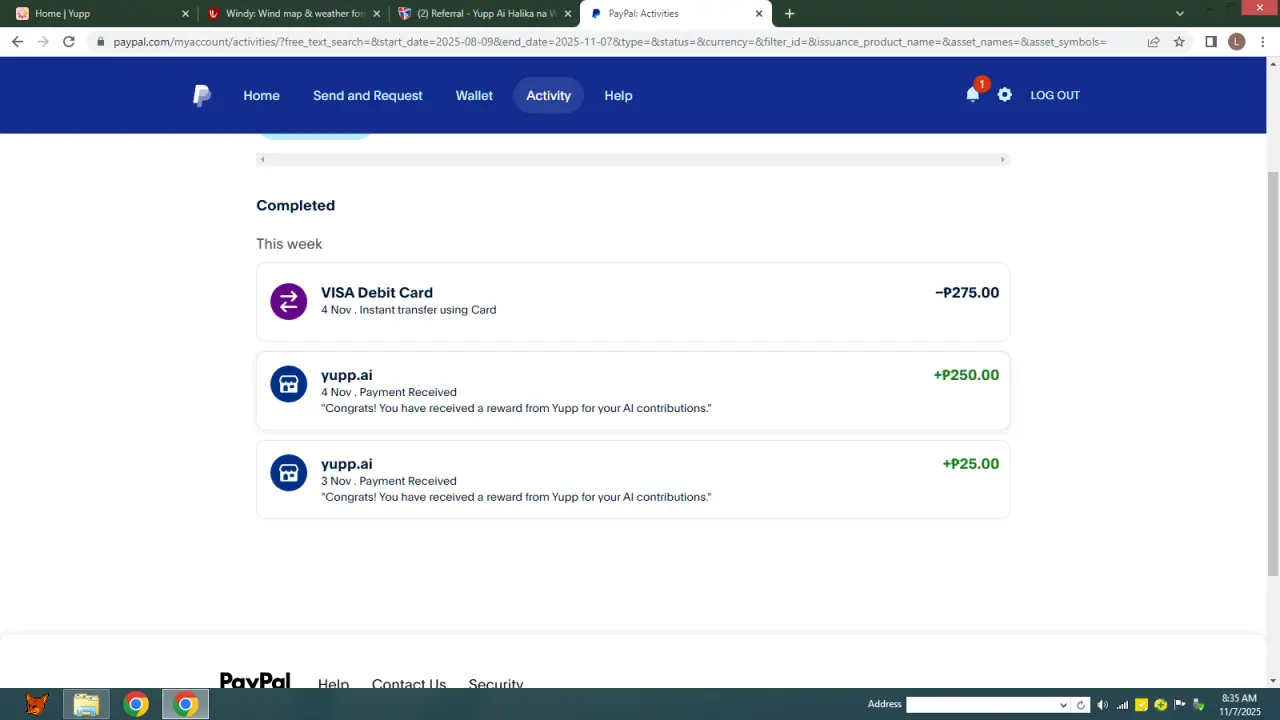Click the +₱25.00 amount

pos(970,464)
